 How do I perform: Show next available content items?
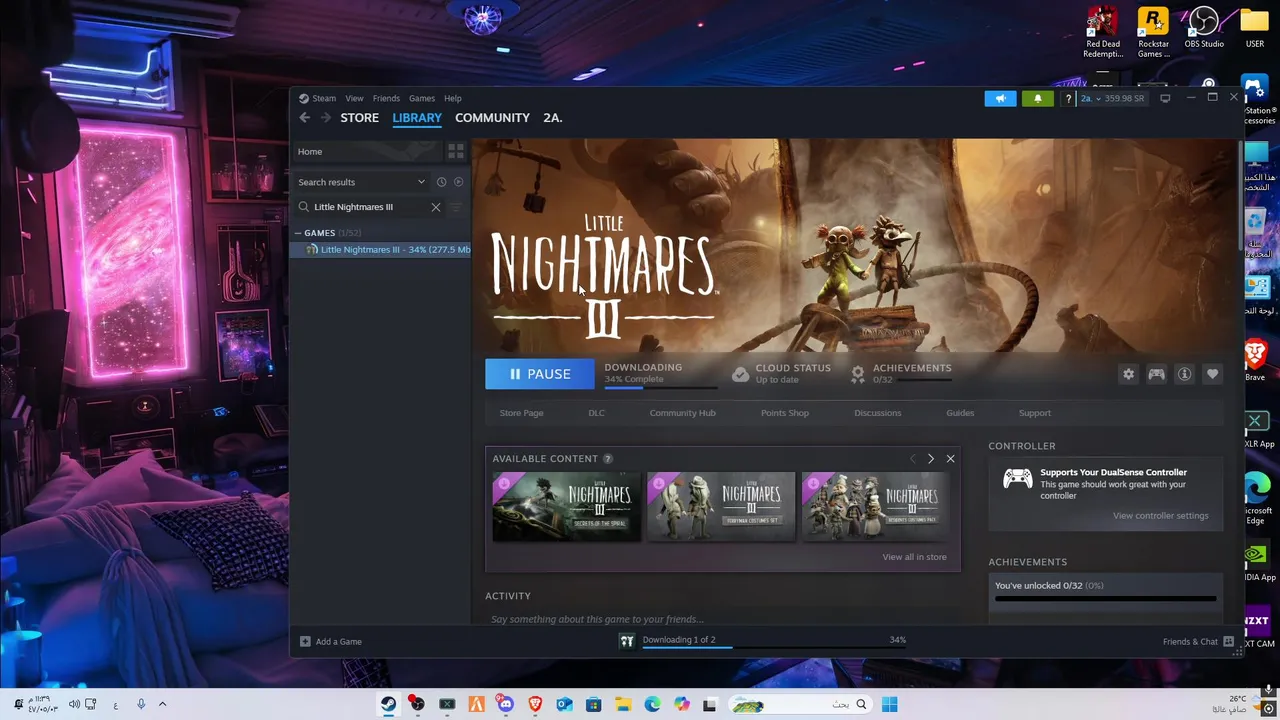[x=930, y=459]
